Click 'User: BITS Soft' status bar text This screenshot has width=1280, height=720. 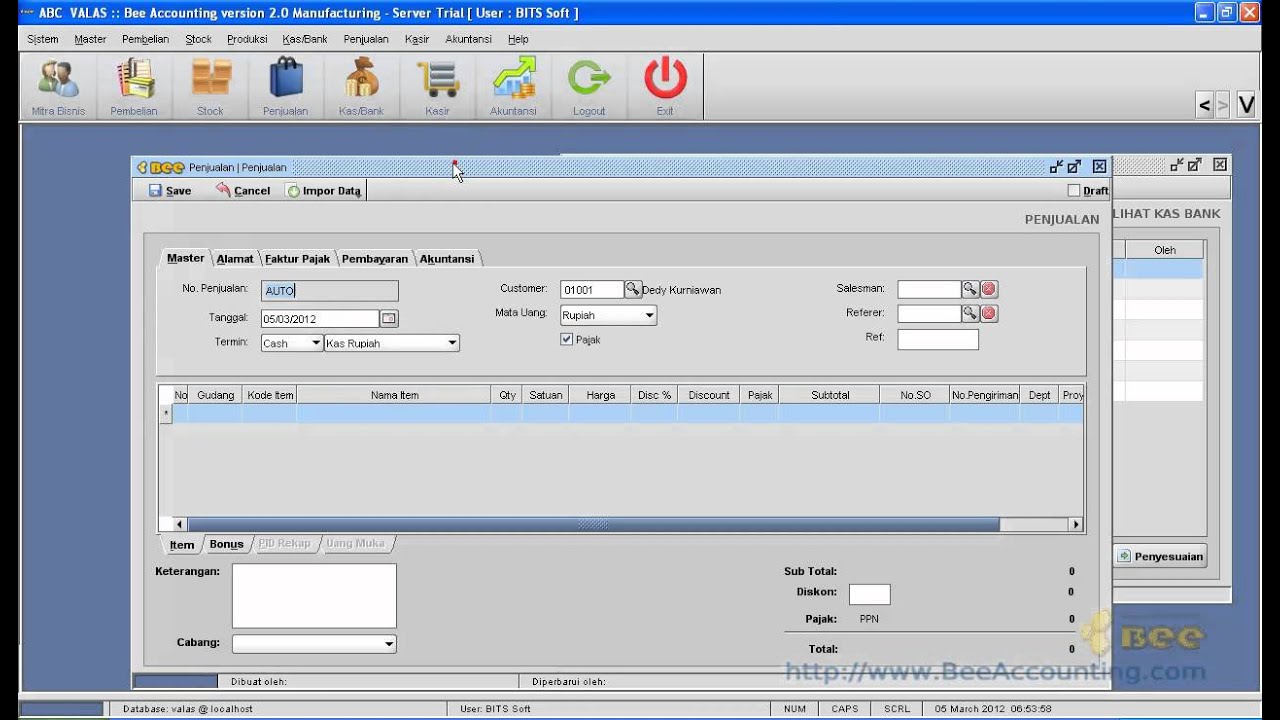click(495, 709)
